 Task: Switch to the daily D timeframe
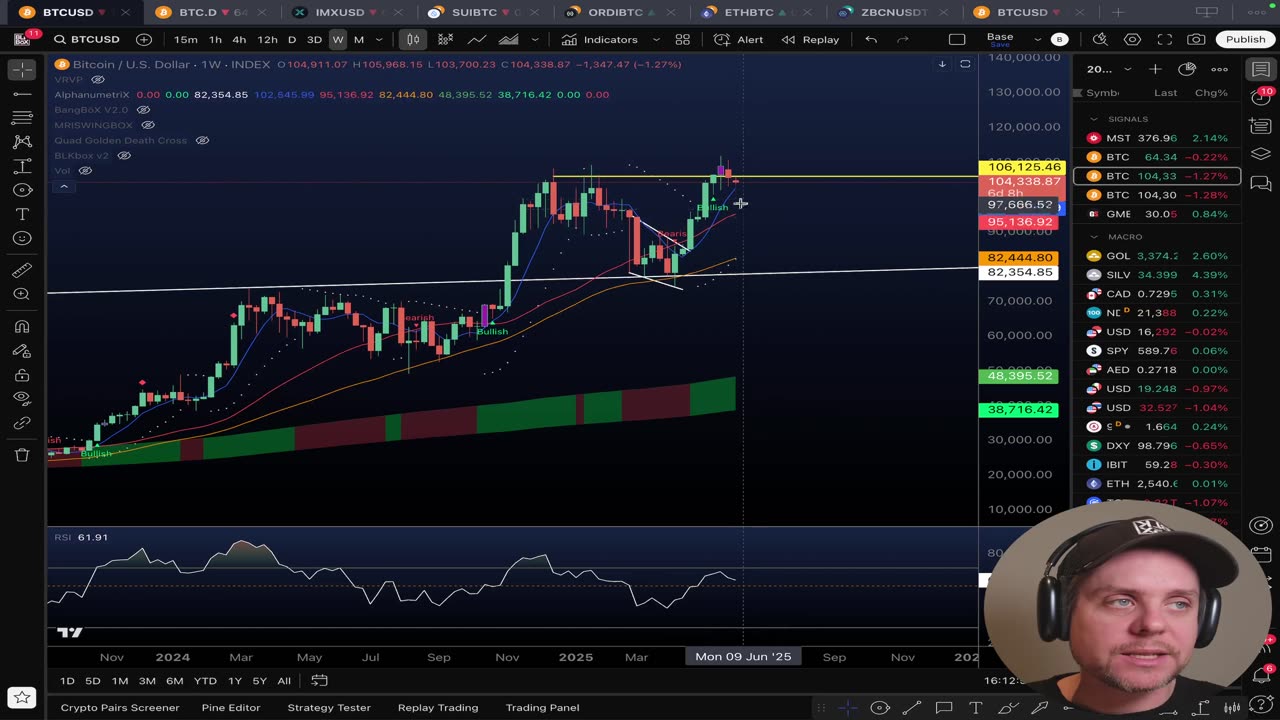[292, 39]
